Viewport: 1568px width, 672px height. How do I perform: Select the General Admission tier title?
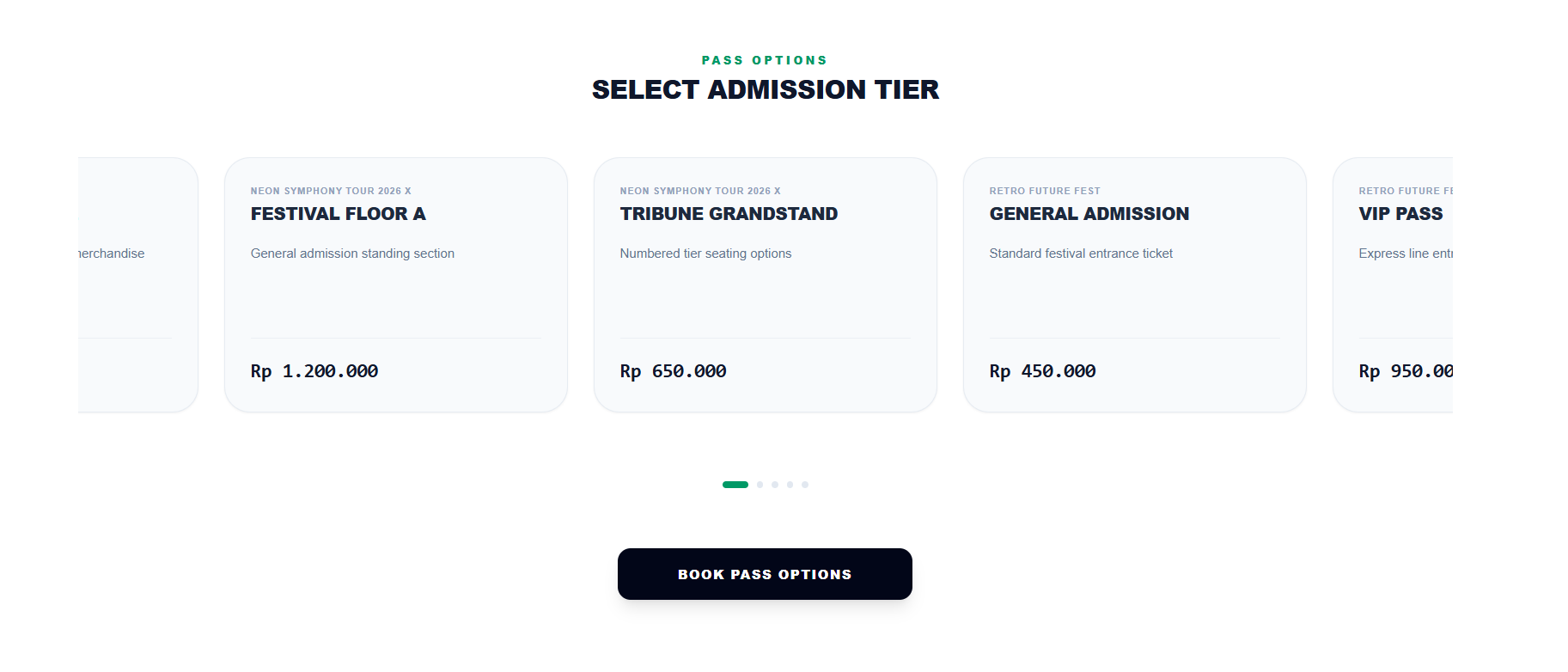1089,214
